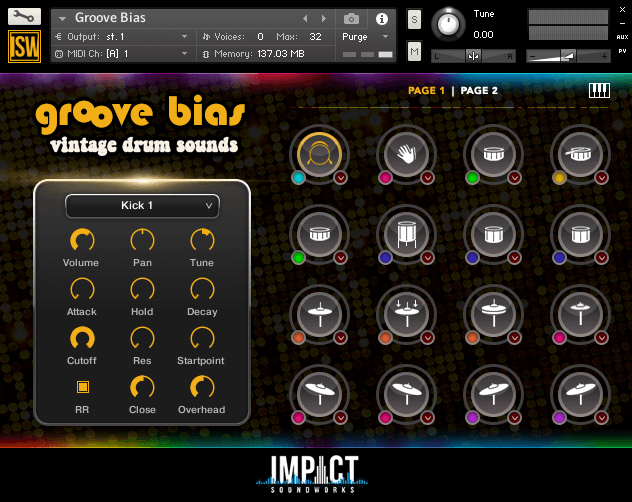632x502 pixels.
Task: Expand the red chevron on clap pad
Action: point(428,178)
